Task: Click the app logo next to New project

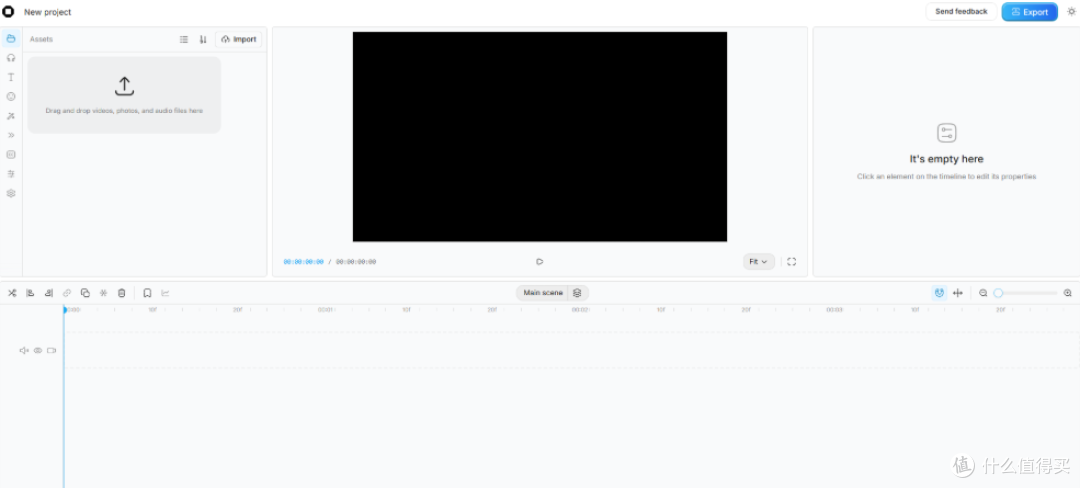Action: 8,12
